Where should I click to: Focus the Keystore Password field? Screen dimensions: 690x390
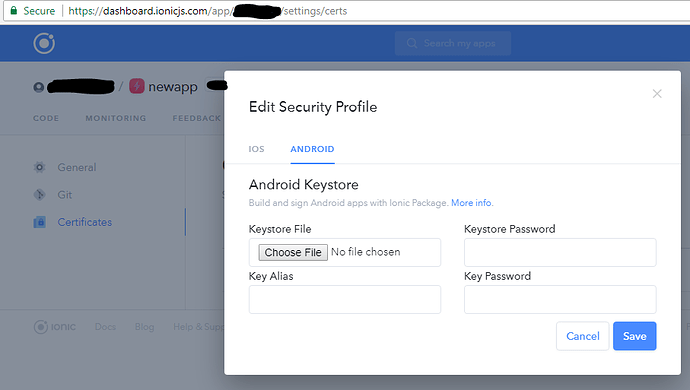coord(560,252)
